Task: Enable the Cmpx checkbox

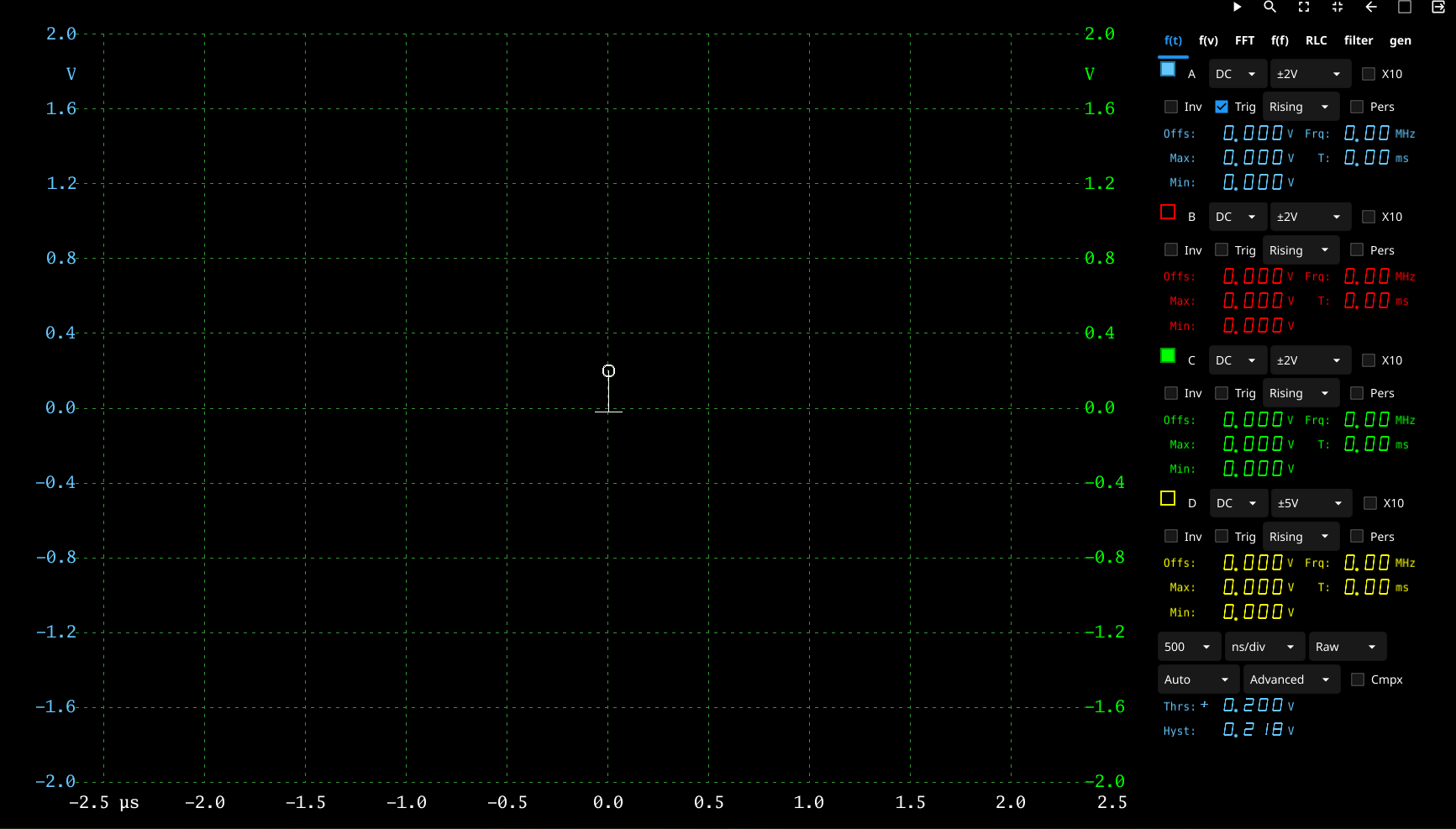Action: 1358,679
